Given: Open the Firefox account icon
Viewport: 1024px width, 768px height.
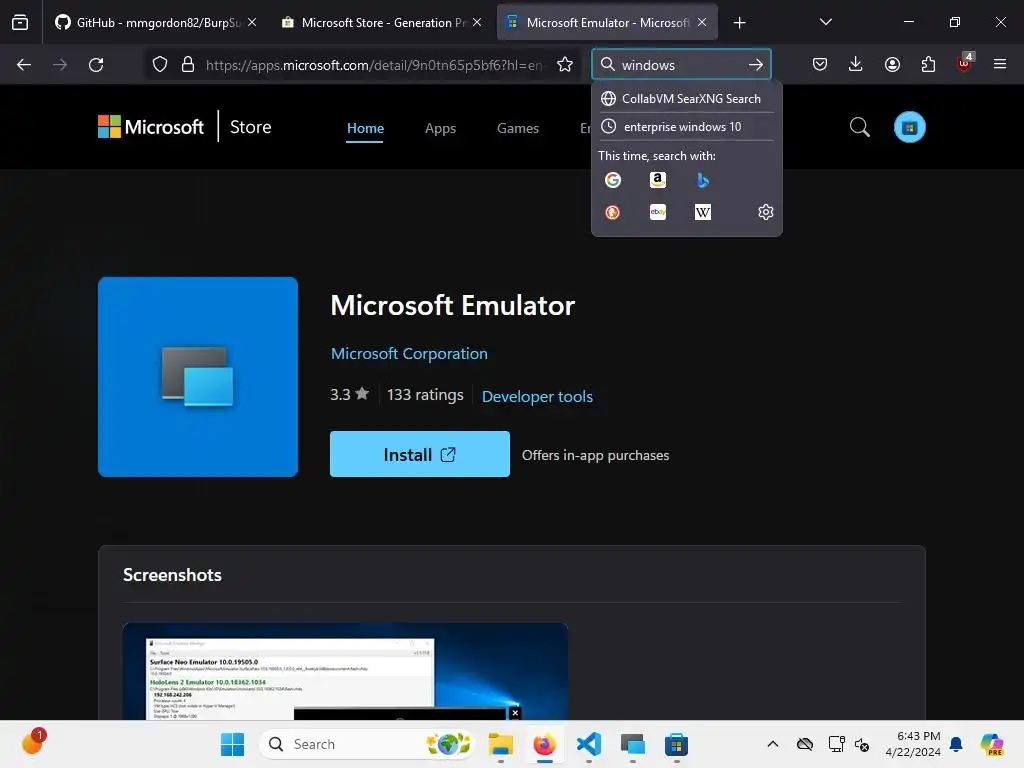Looking at the screenshot, I should tap(892, 65).
